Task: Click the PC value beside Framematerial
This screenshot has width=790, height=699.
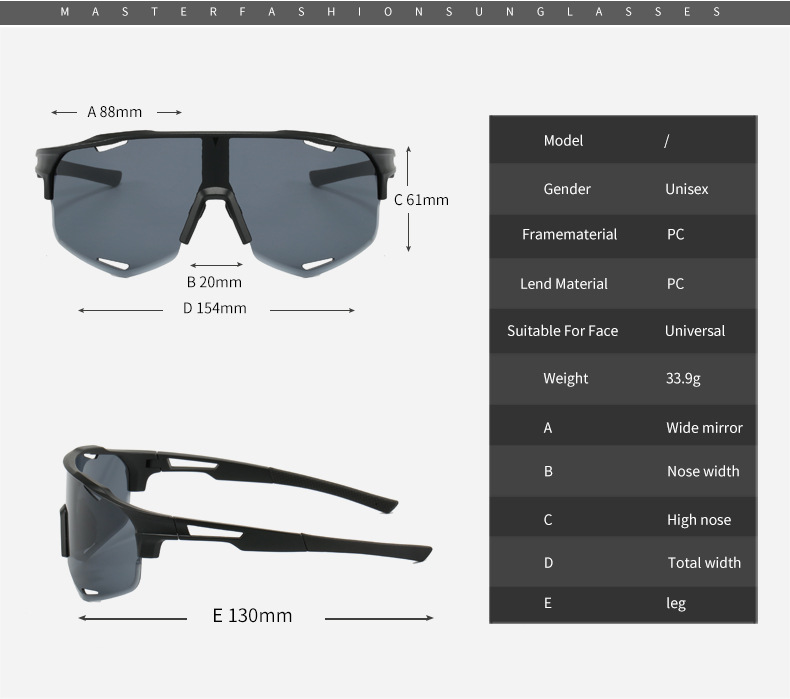Action: tap(675, 234)
